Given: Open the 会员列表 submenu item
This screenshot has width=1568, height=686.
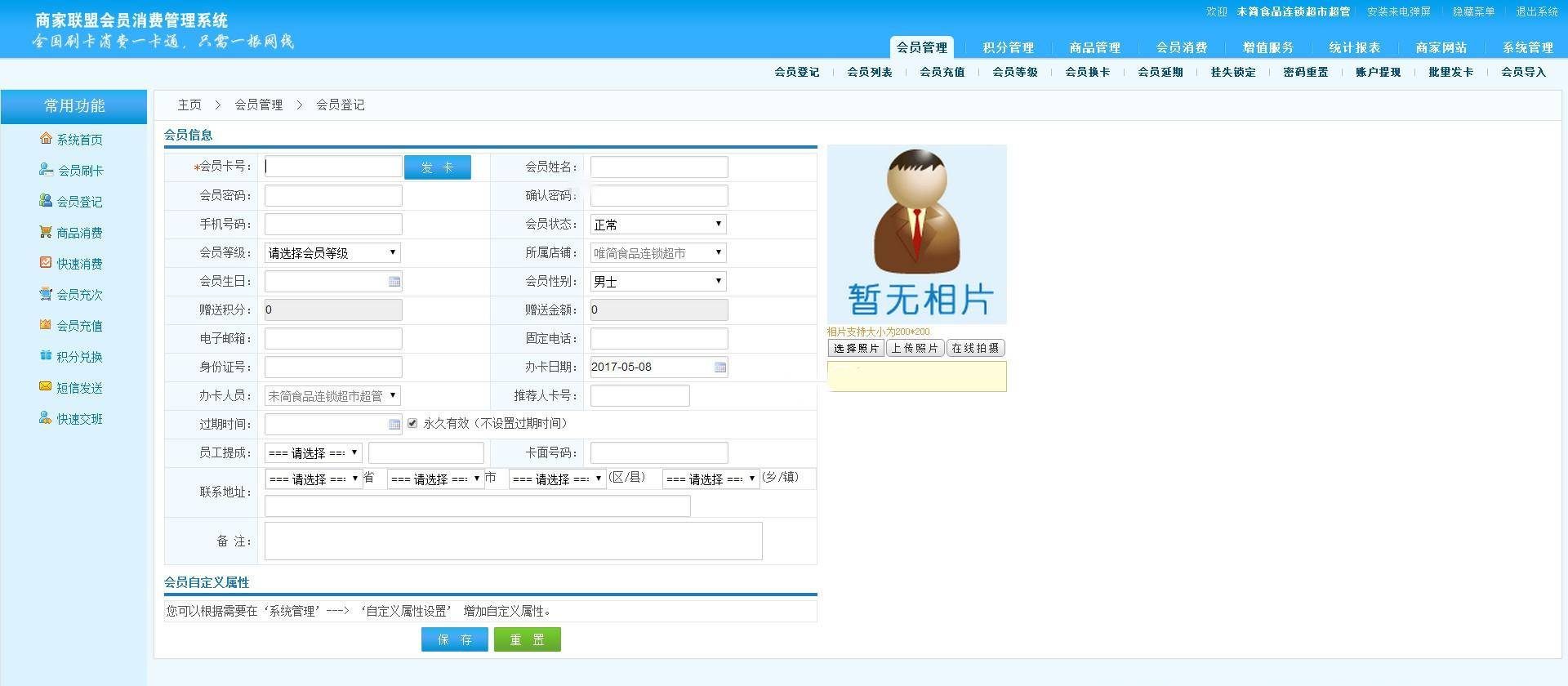Looking at the screenshot, I should click(869, 72).
